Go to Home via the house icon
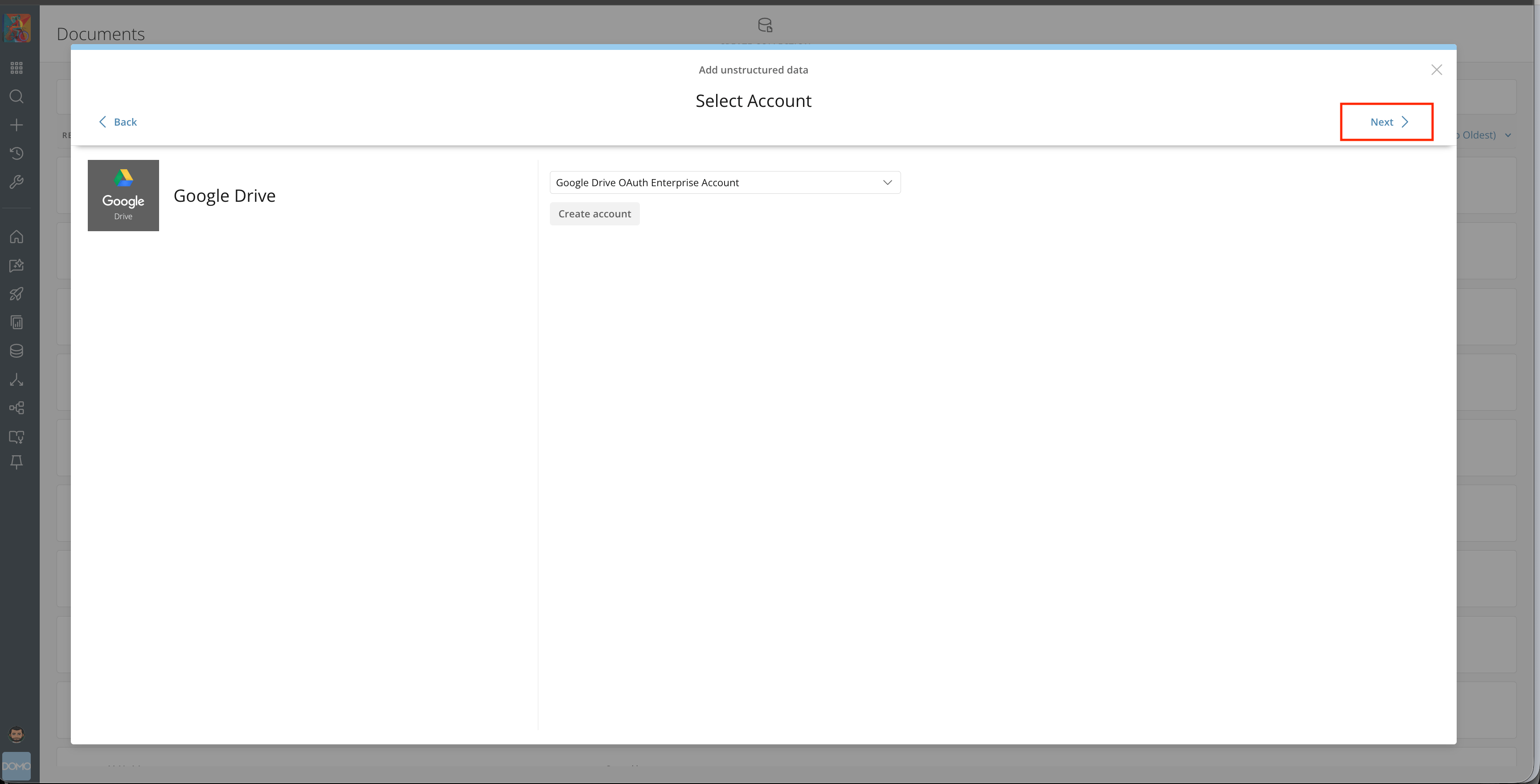The height and width of the screenshot is (784, 1540). (x=17, y=237)
